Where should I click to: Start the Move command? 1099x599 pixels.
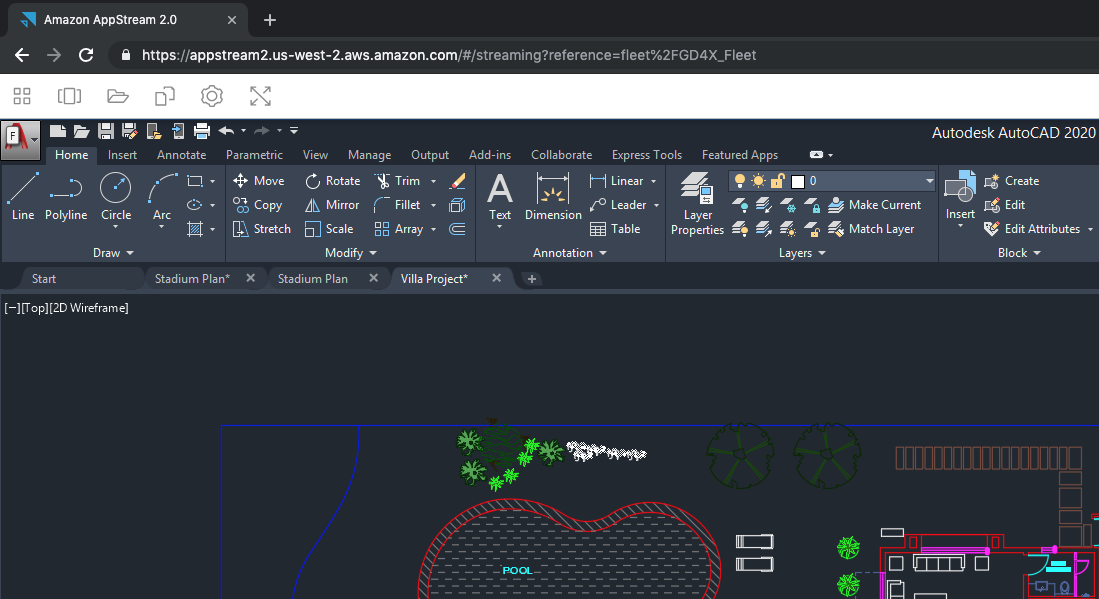(259, 181)
